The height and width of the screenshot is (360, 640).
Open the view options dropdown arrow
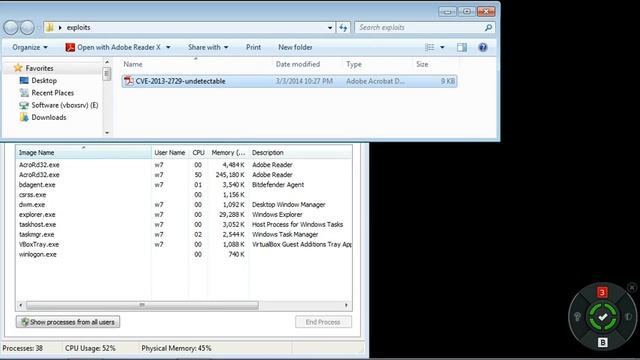tap(442, 47)
